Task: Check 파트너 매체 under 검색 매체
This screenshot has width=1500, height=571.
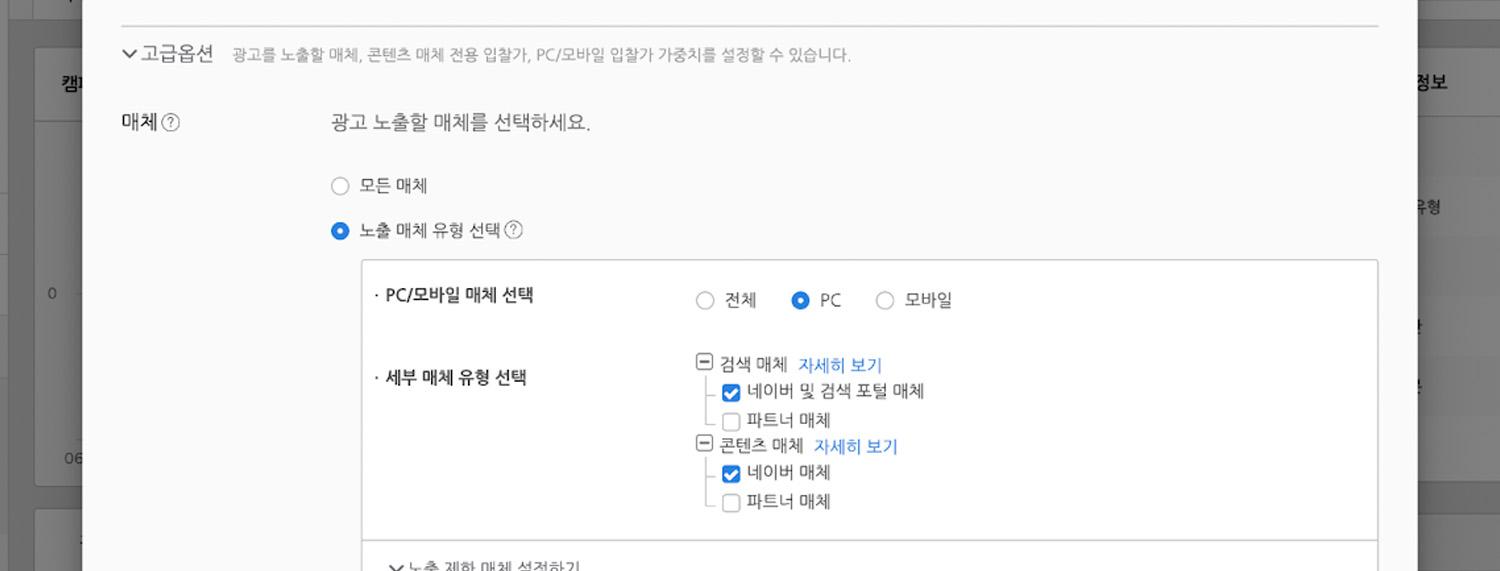Action: point(731,421)
